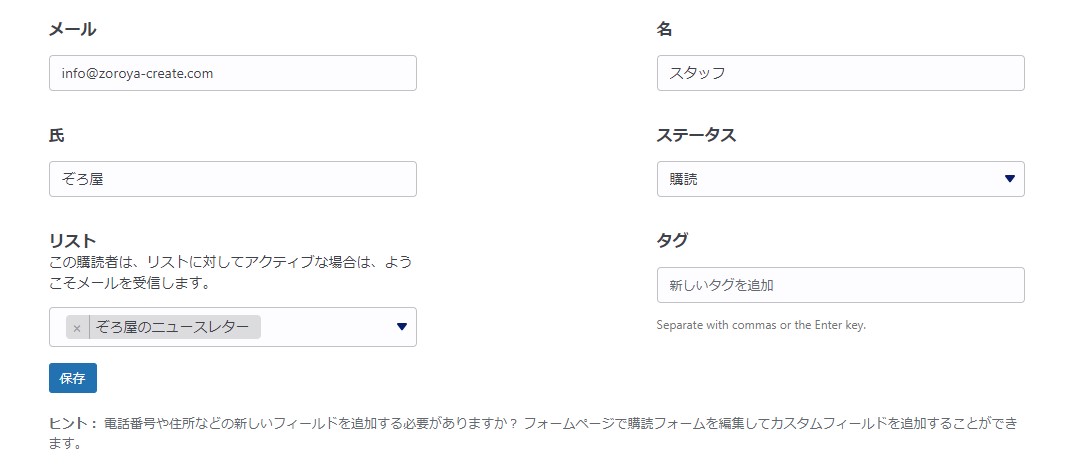
Task: Click the メール field label
Action: tap(72, 29)
